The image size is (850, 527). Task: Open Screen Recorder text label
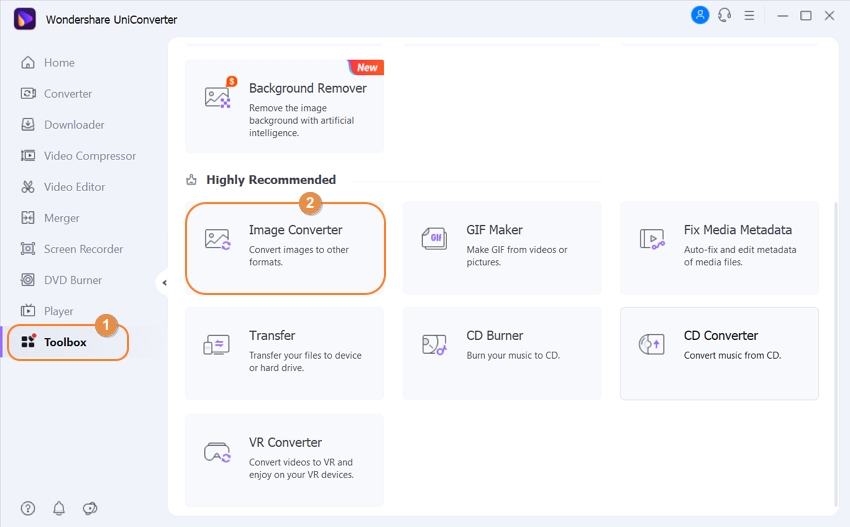click(x=83, y=249)
